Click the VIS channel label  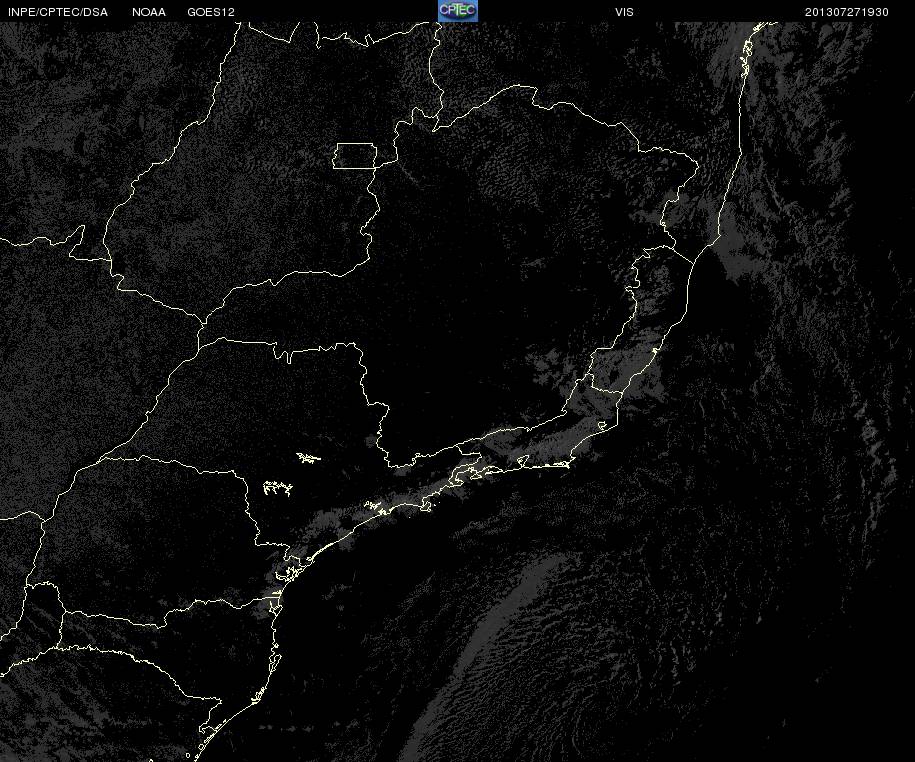point(624,12)
